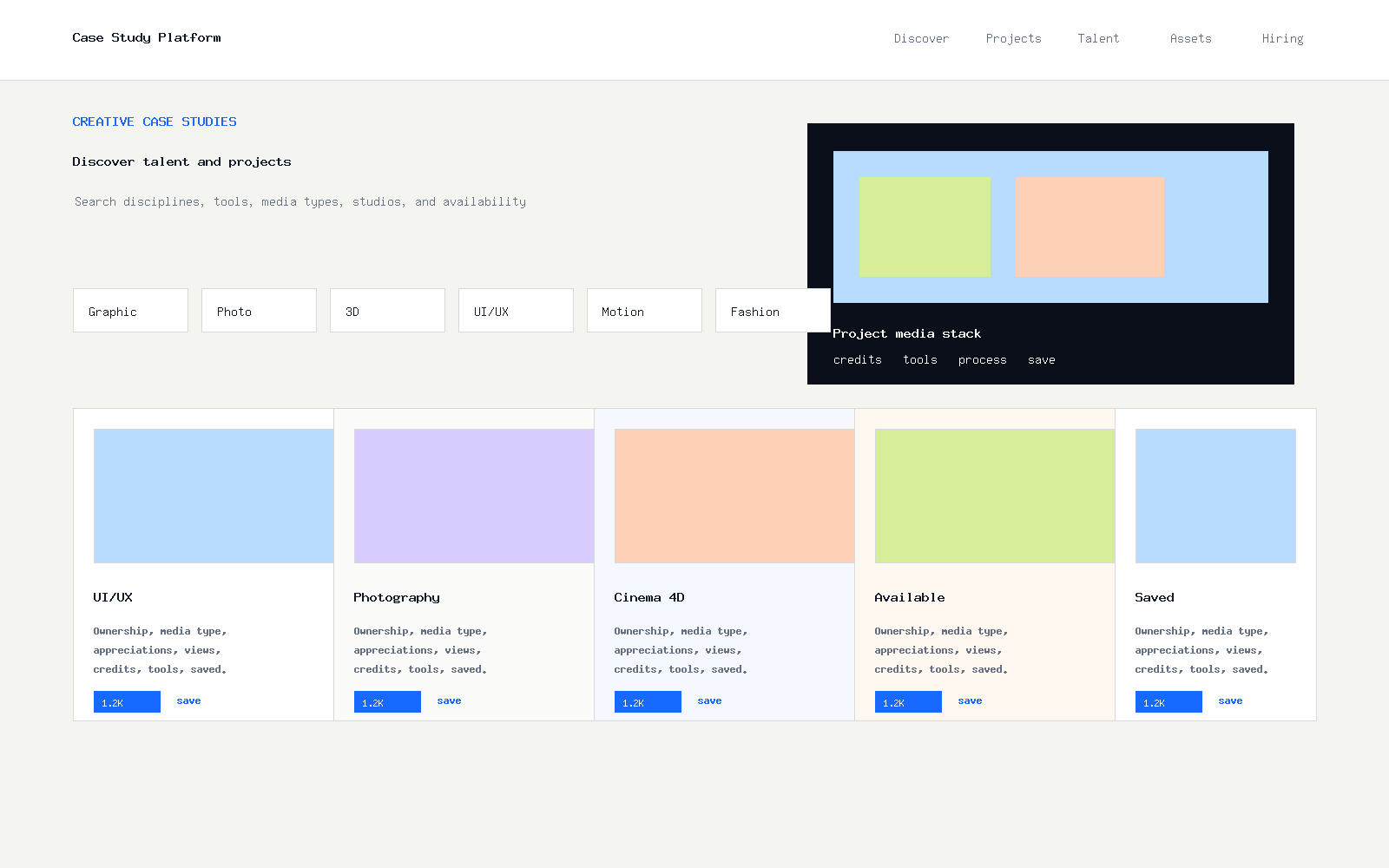Click the 1.2K button on Photography card

(387, 701)
